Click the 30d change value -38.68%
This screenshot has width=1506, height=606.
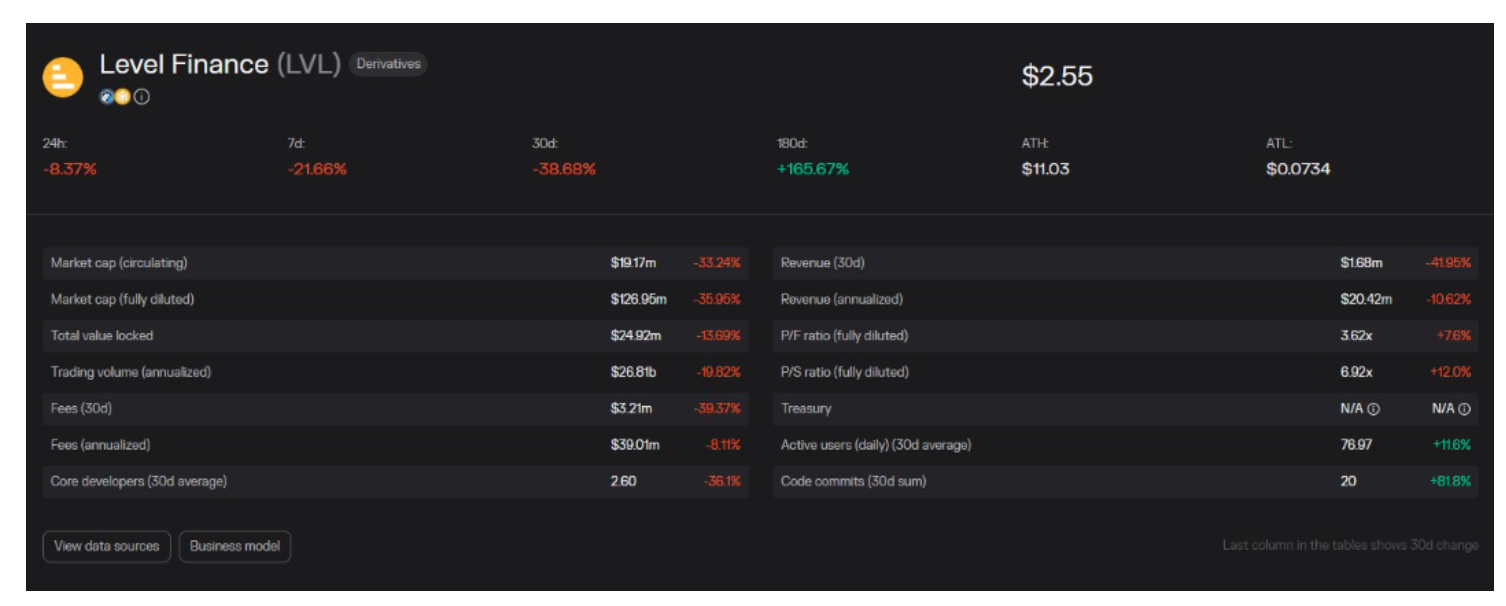pos(564,169)
